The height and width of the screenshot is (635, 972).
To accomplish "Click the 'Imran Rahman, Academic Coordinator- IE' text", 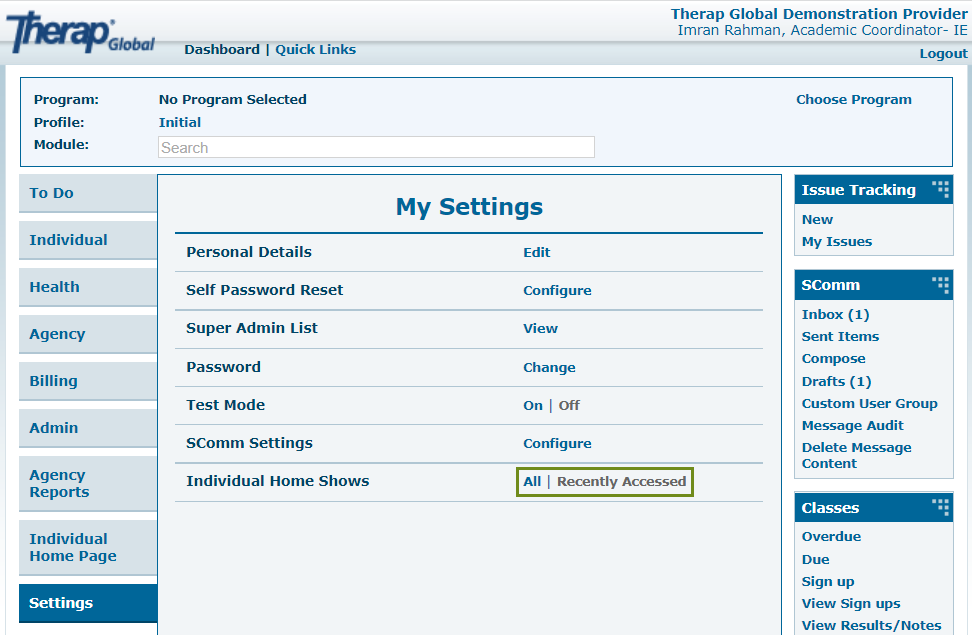I will pos(822,30).
